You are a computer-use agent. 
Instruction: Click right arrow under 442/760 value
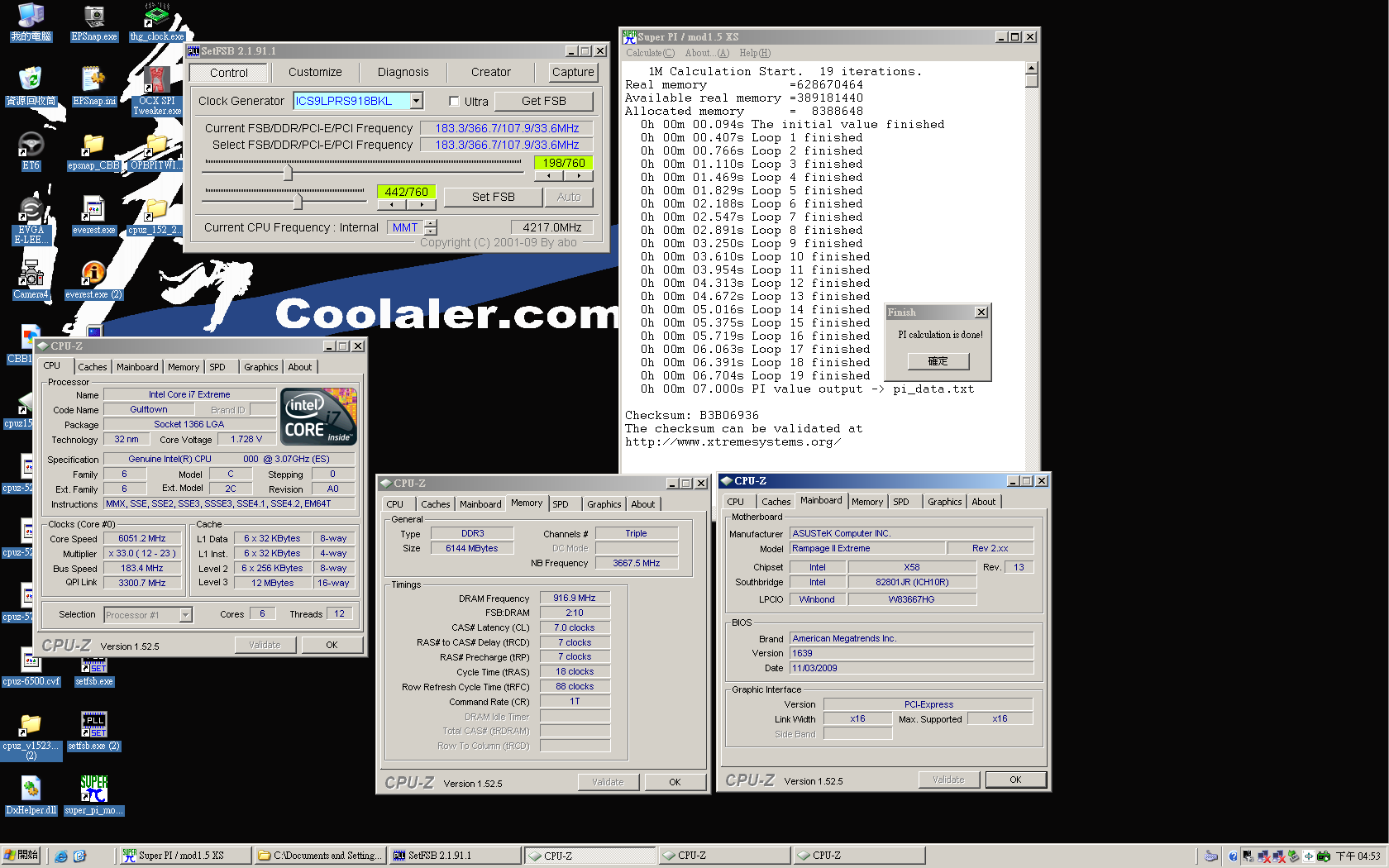(x=422, y=204)
